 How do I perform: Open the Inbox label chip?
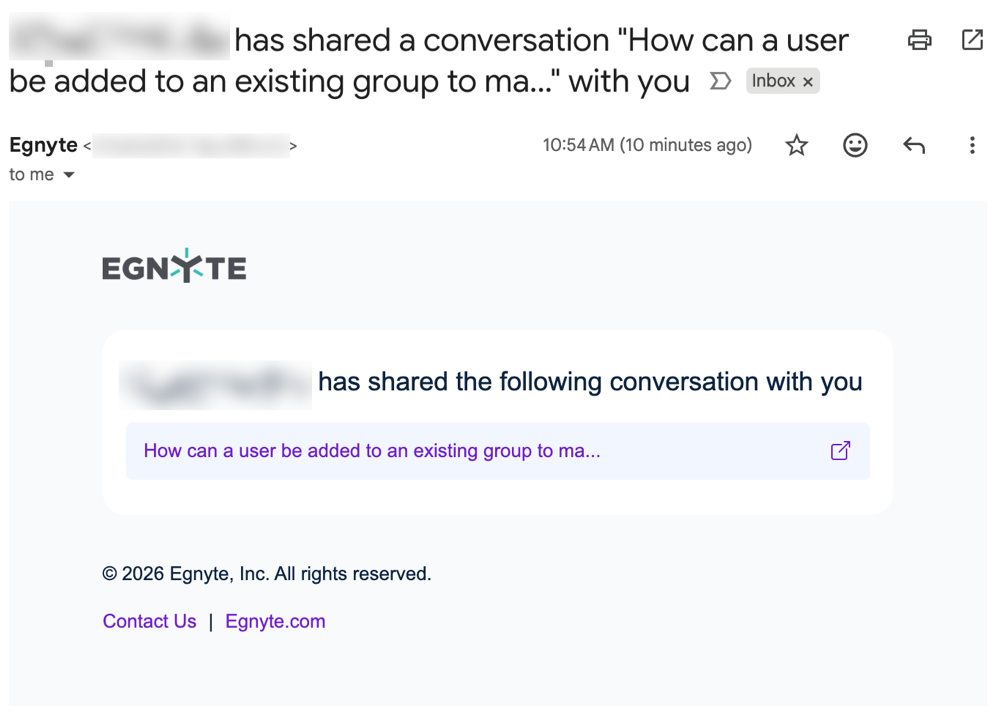click(x=775, y=81)
